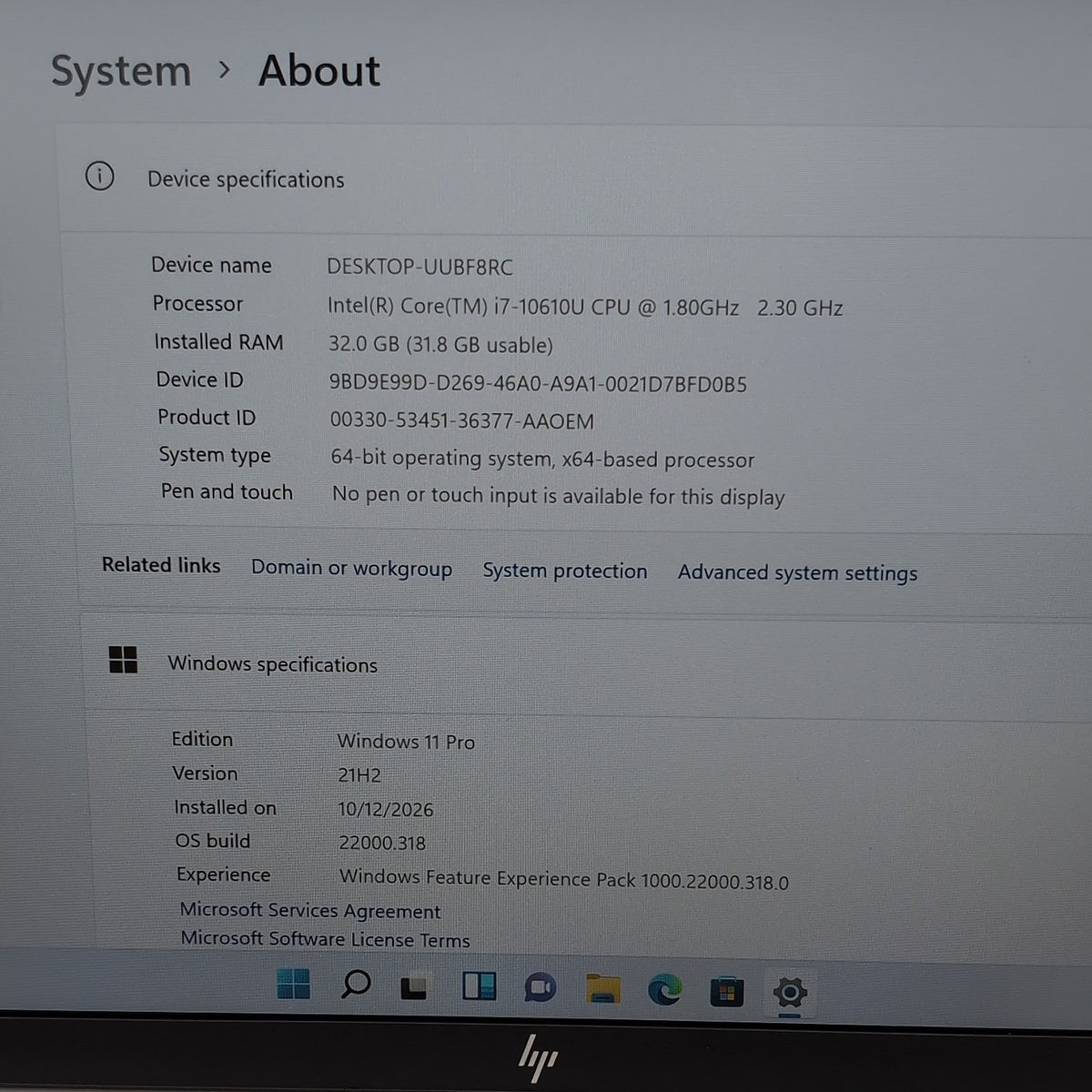
Task: Open Advanced system settings link
Action: click(797, 573)
